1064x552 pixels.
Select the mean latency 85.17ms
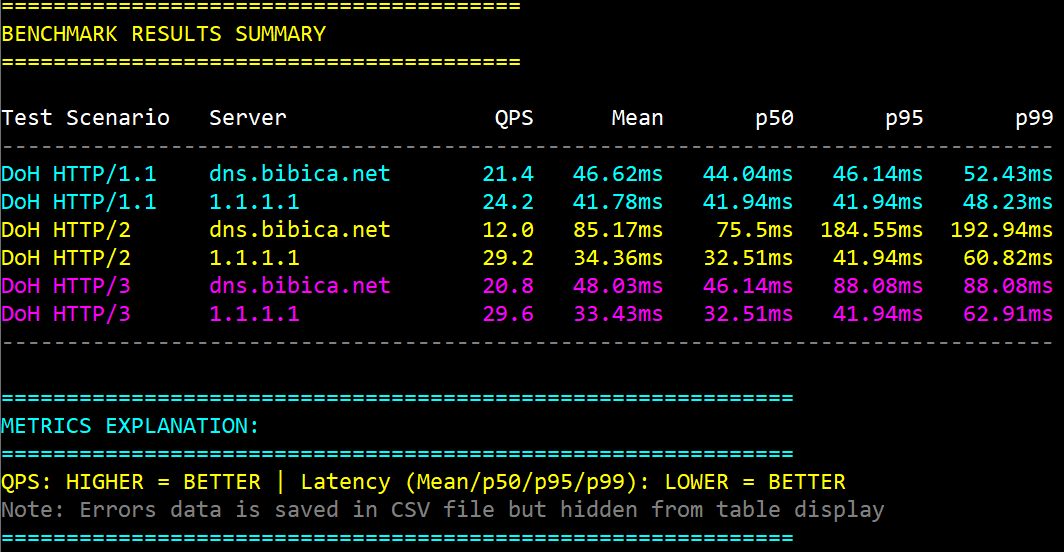pyautogui.click(x=618, y=230)
